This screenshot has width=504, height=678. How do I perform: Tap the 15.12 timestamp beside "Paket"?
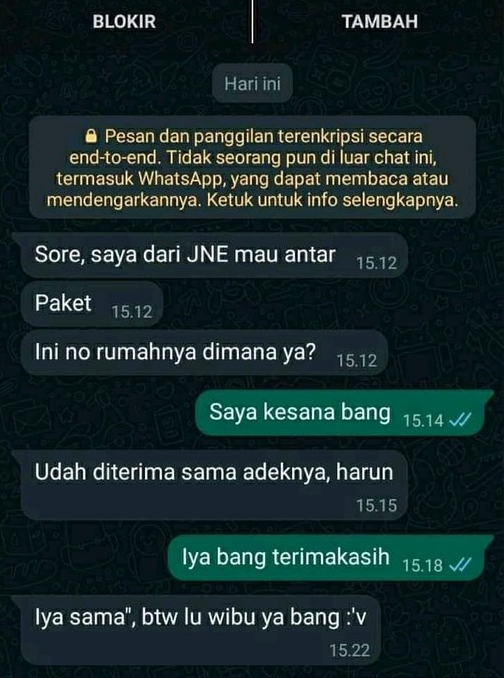(132, 312)
